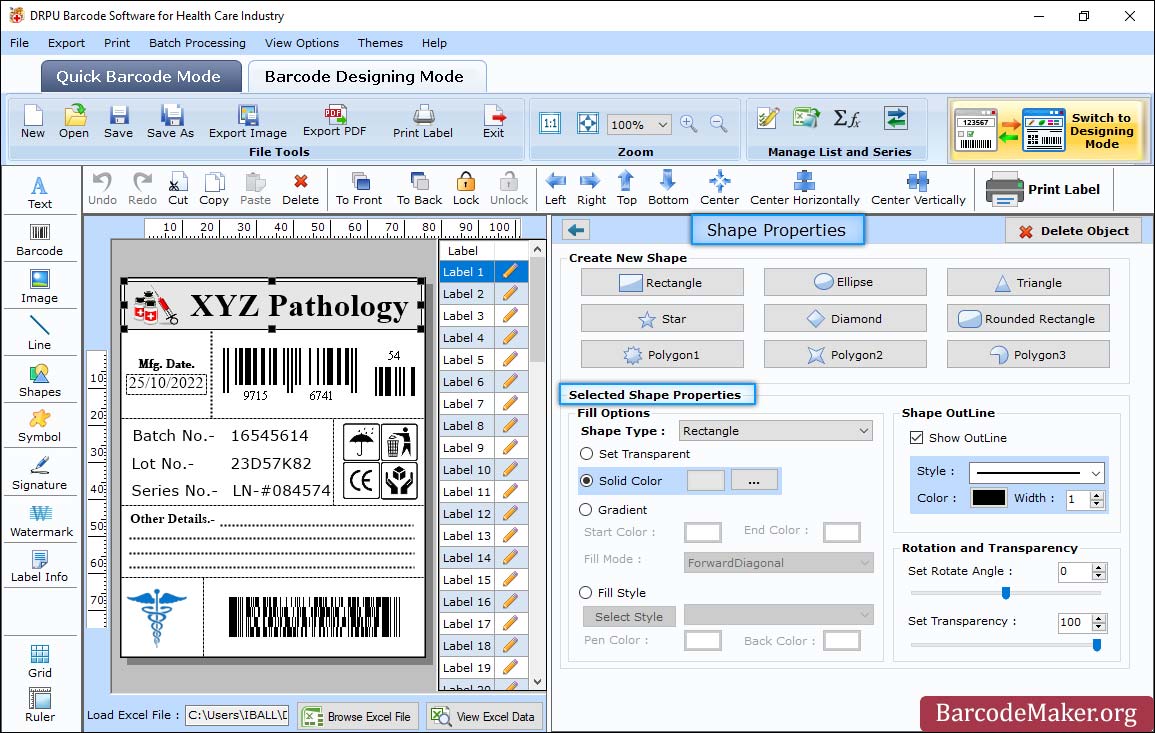Select the Line drawing tool
The height and width of the screenshot is (733, 1155).
40,333
